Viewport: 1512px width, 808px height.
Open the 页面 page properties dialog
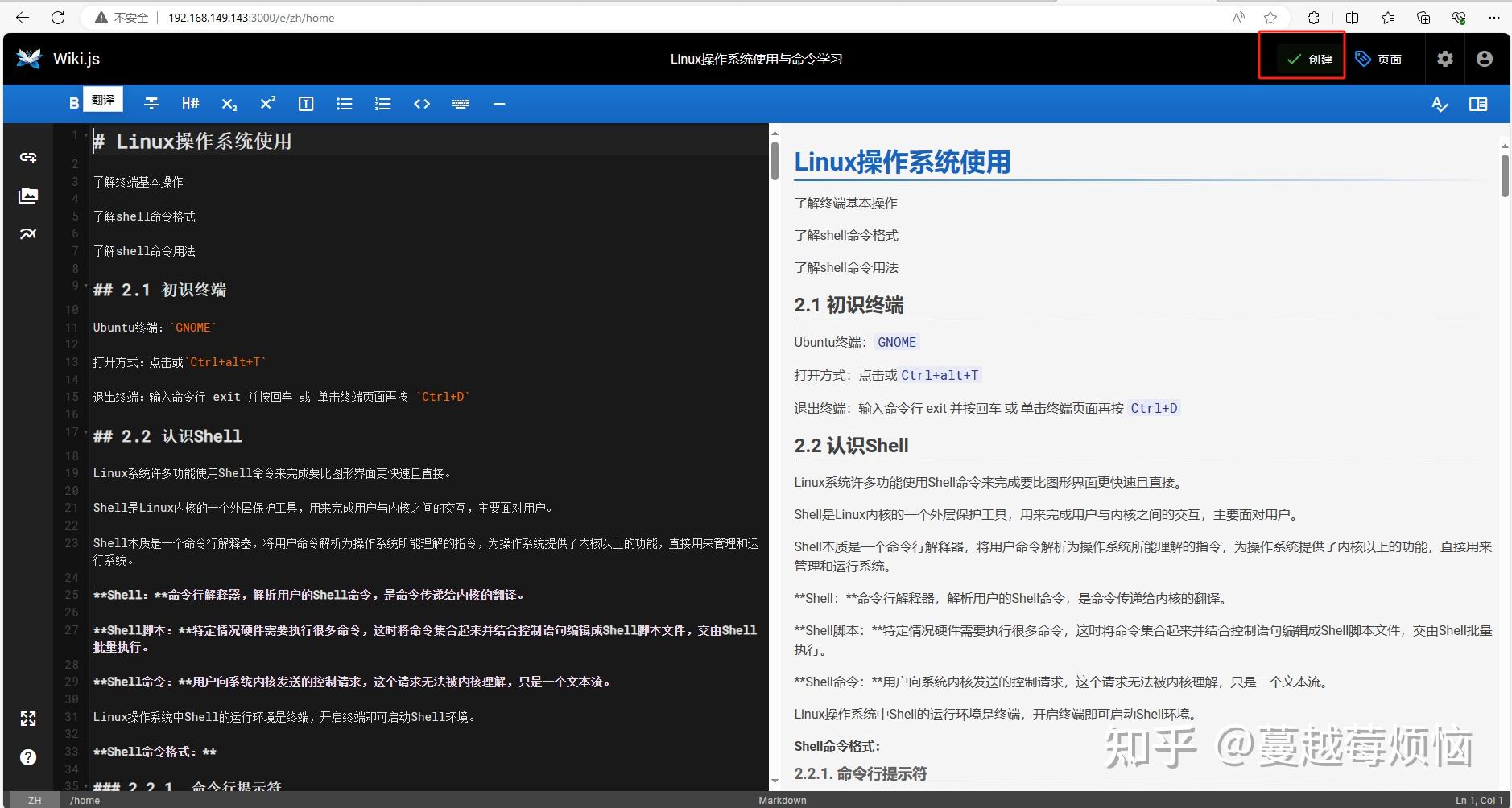(1379, 58)
